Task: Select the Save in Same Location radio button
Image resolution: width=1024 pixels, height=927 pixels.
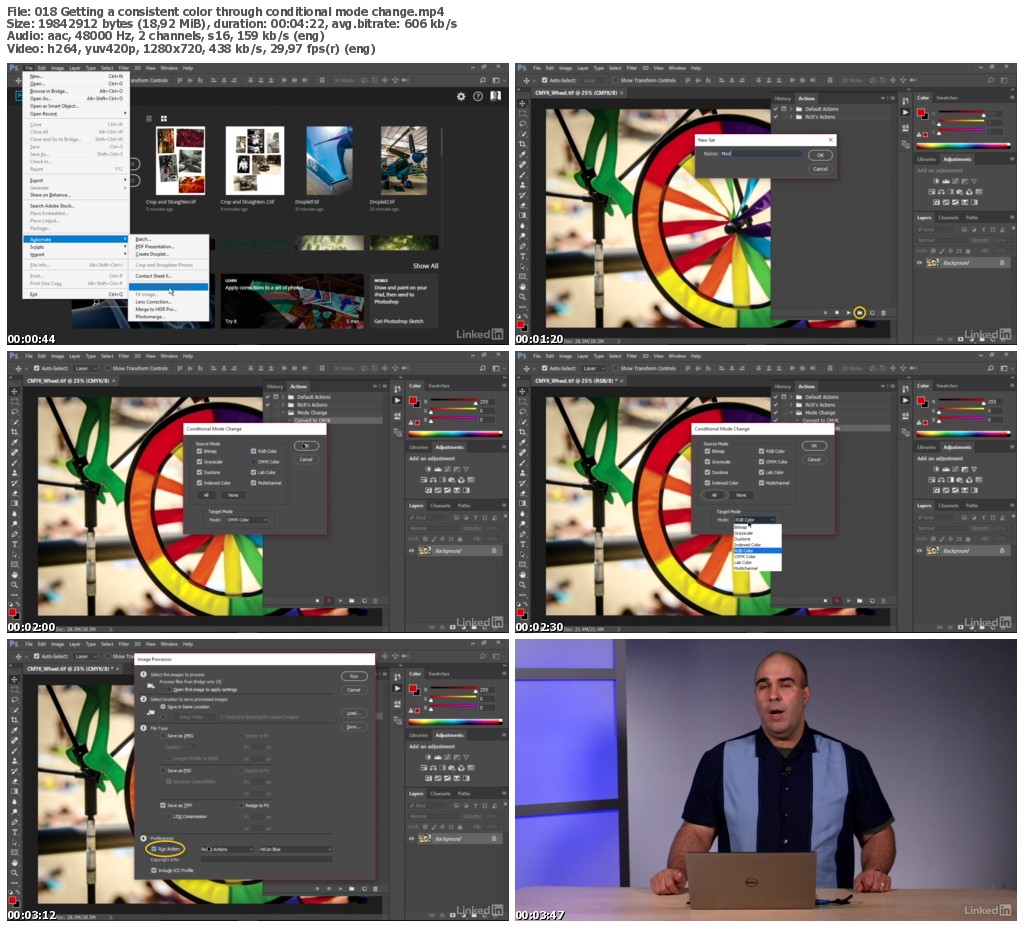Action: pos(163,707)
